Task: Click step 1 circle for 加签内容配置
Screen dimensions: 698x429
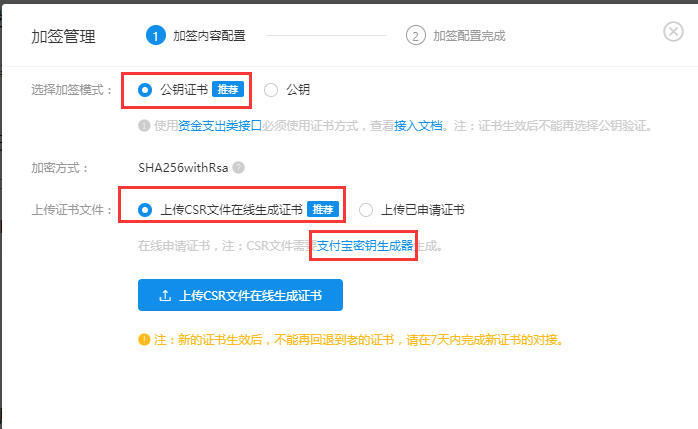Action: coord(155,36)
